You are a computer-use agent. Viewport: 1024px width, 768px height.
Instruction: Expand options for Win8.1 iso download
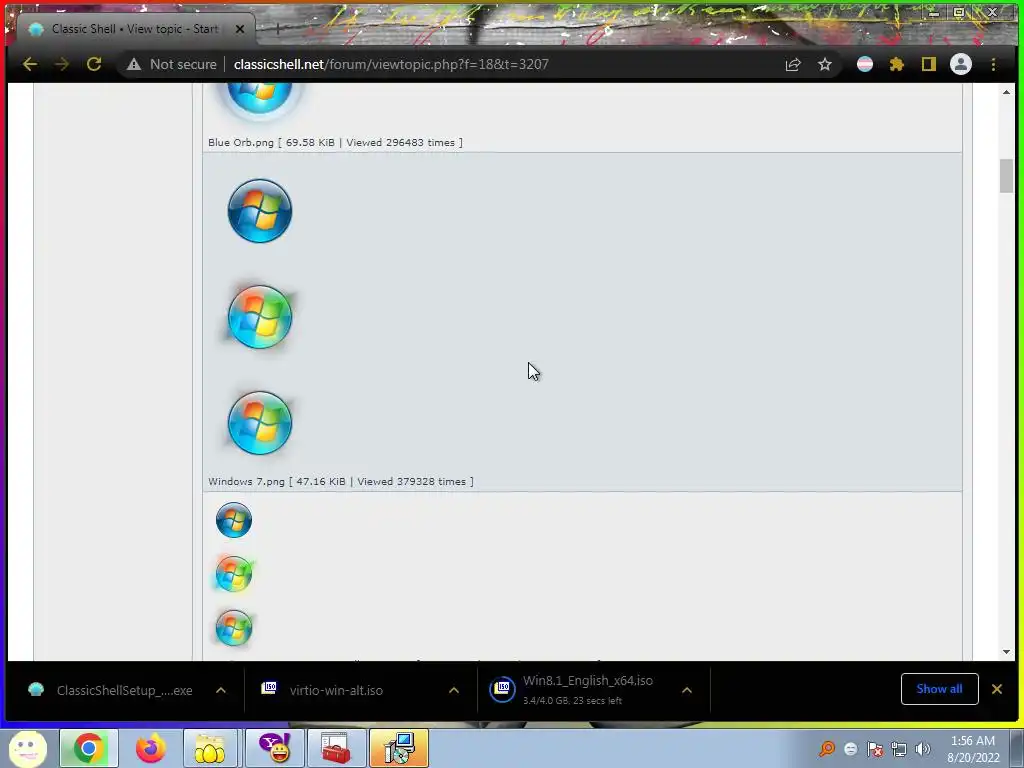(687, 690)
